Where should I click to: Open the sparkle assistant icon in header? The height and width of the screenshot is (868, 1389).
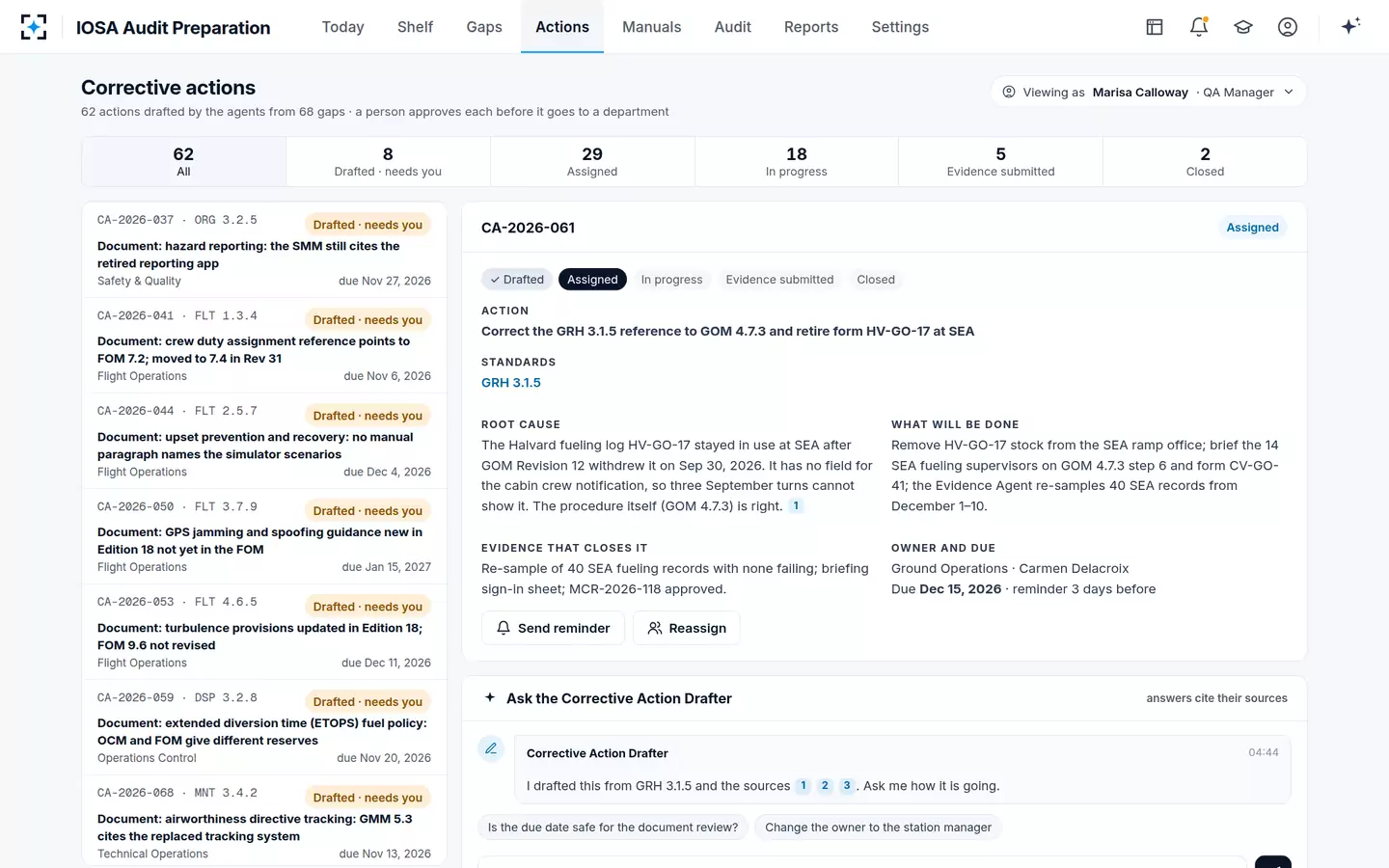(1350, 27)
